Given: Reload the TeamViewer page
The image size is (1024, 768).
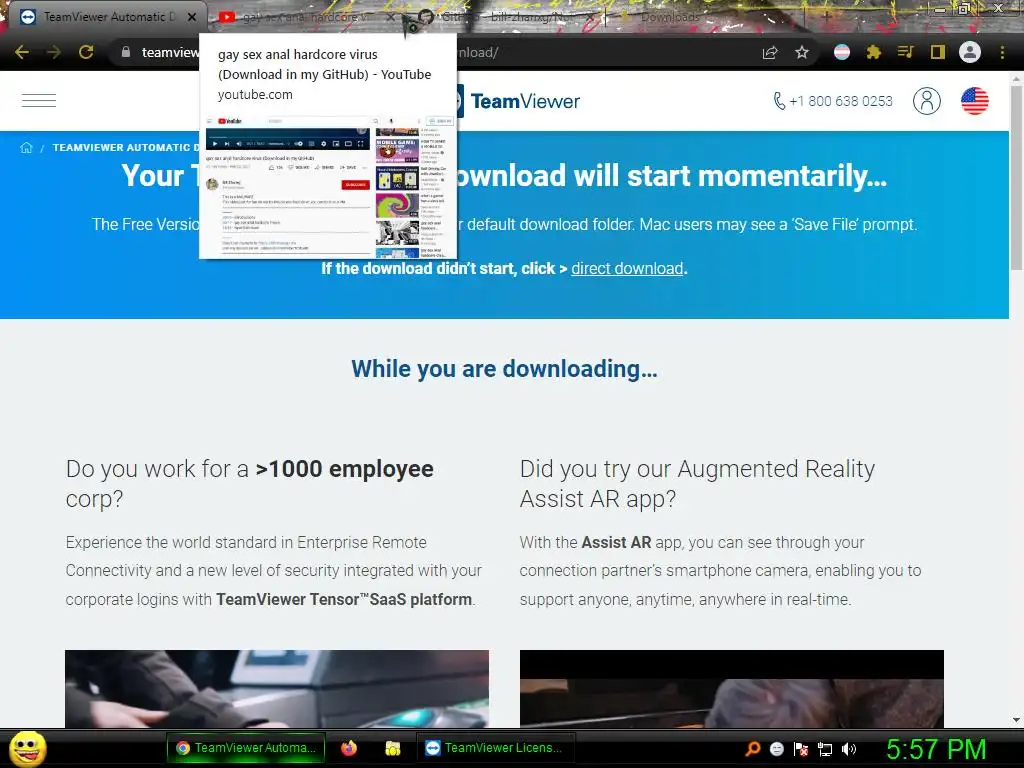Looking at the screenshot, I should pos(86,52).
